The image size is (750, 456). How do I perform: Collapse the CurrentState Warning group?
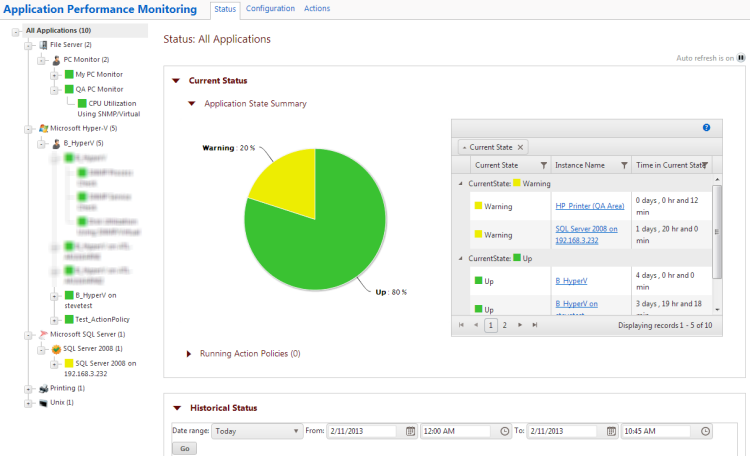click(x=460, y=183)
